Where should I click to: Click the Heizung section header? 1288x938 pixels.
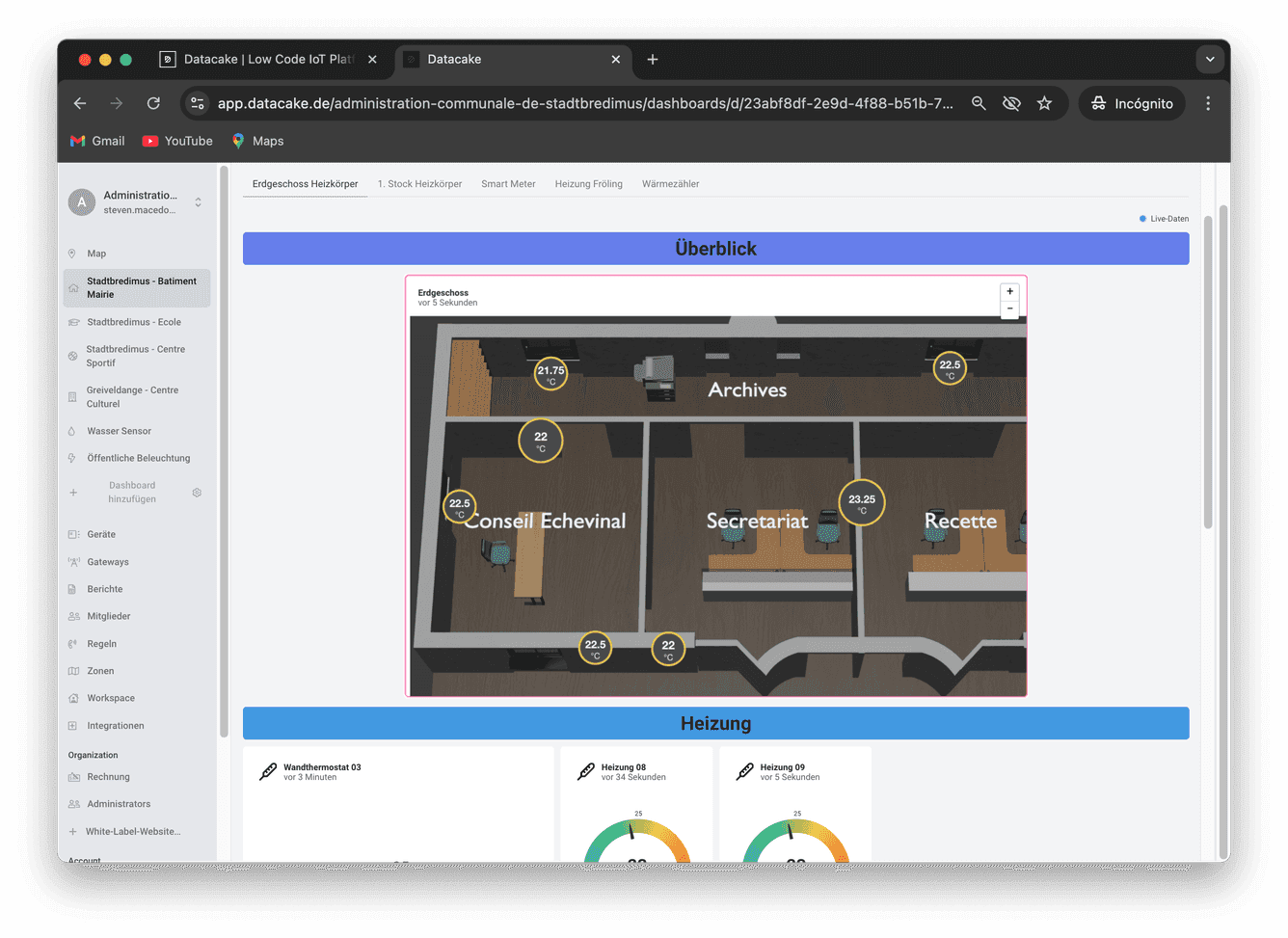click(x=715, y=724)
